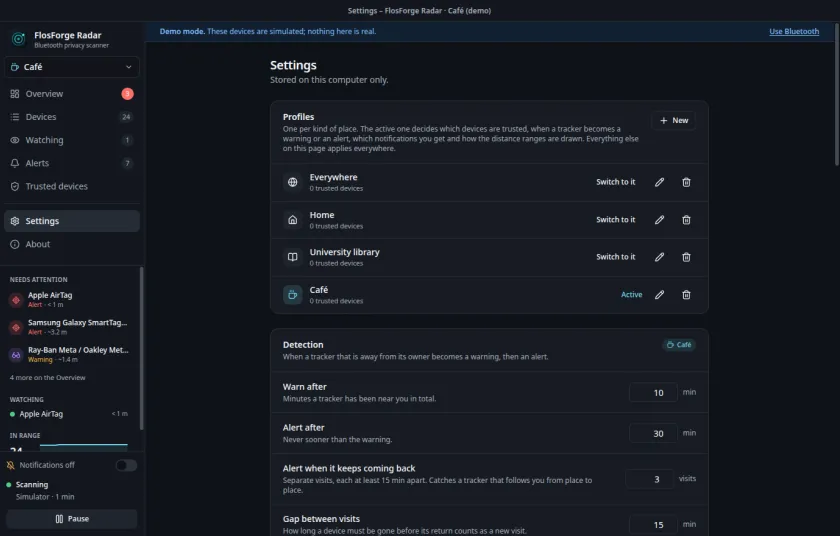Open Apple AirTag under Watching
Image resolution: width=840 pixels, height=536 pixels.
pos(69,414)
